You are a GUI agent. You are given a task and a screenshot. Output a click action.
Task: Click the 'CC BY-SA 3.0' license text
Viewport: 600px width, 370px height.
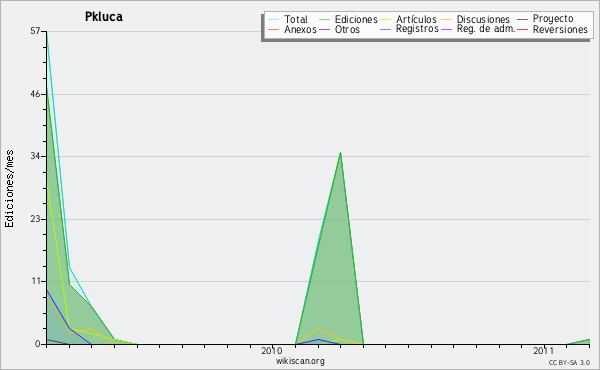click(x=569, y=362)
